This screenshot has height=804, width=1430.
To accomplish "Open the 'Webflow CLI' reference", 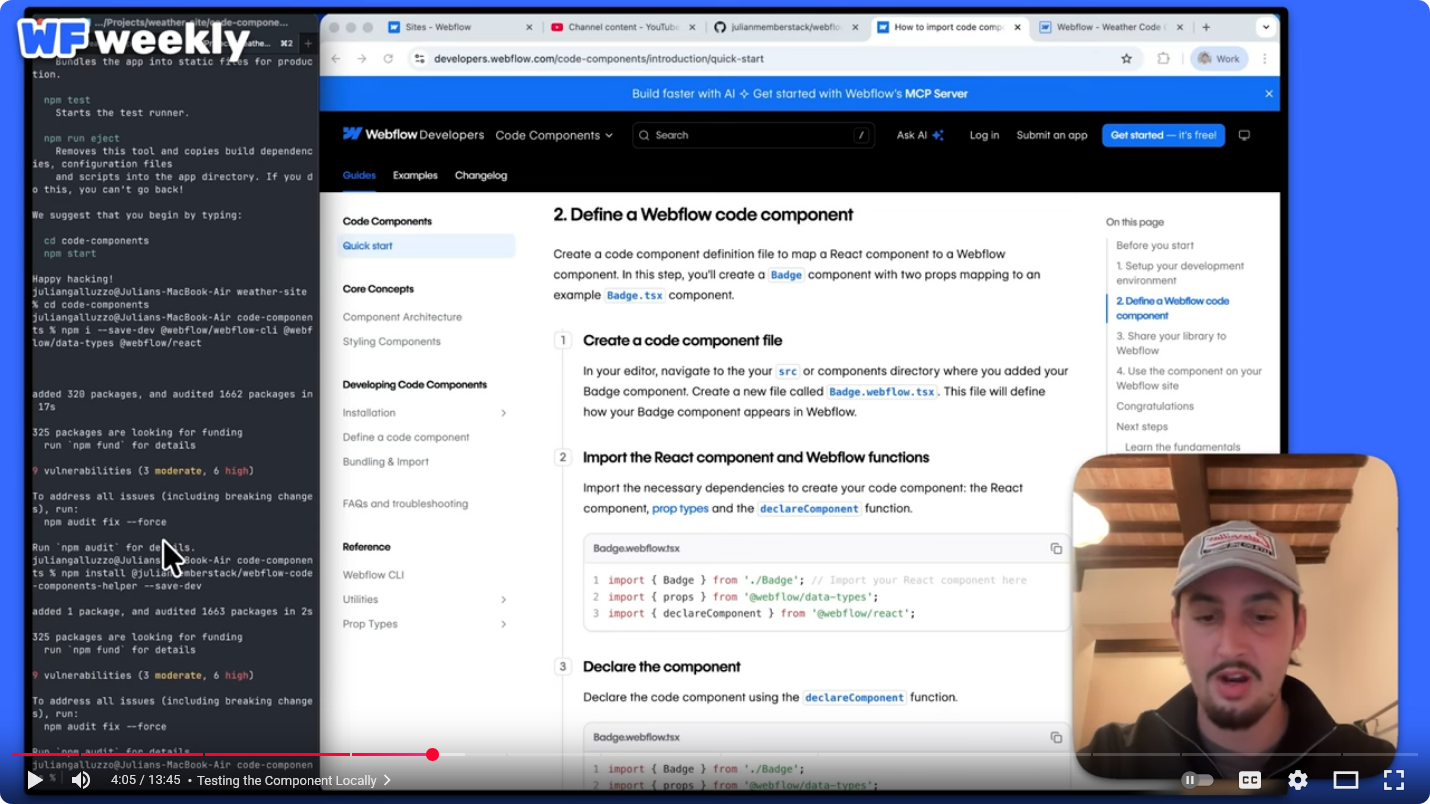I will tap(373, 575).
